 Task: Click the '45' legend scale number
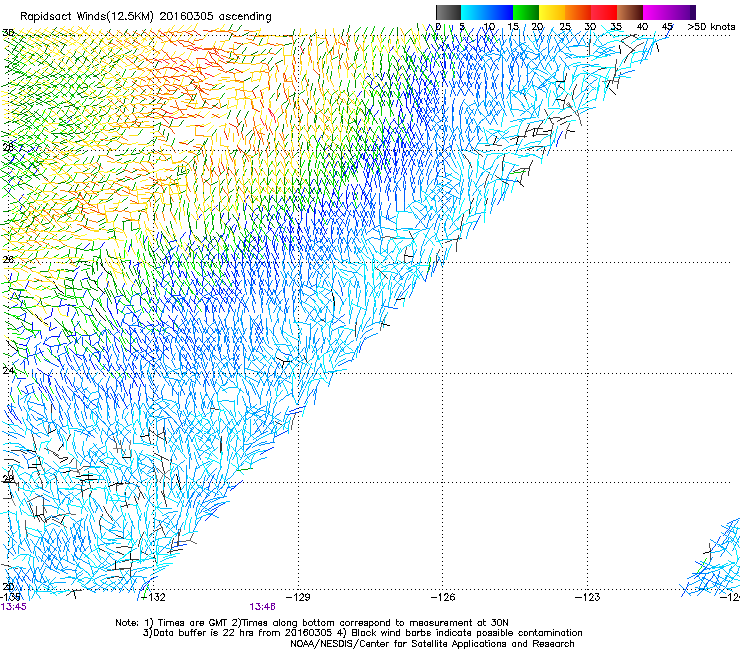tap(667, 26)
